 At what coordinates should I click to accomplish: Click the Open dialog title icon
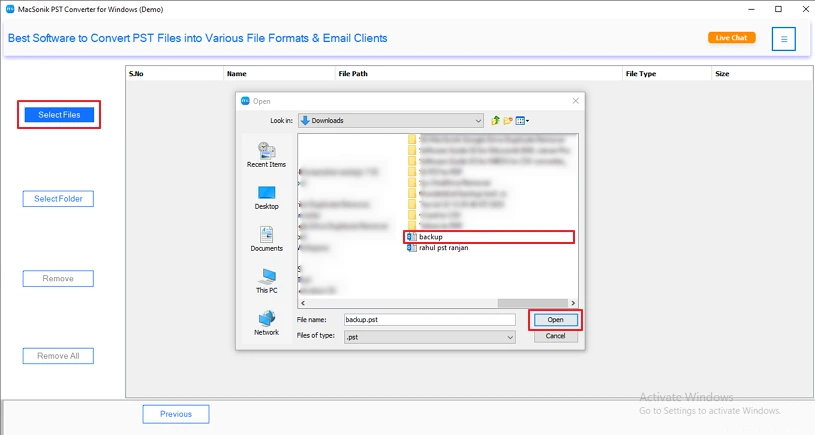pyautogui.click(x=245, y=101)
